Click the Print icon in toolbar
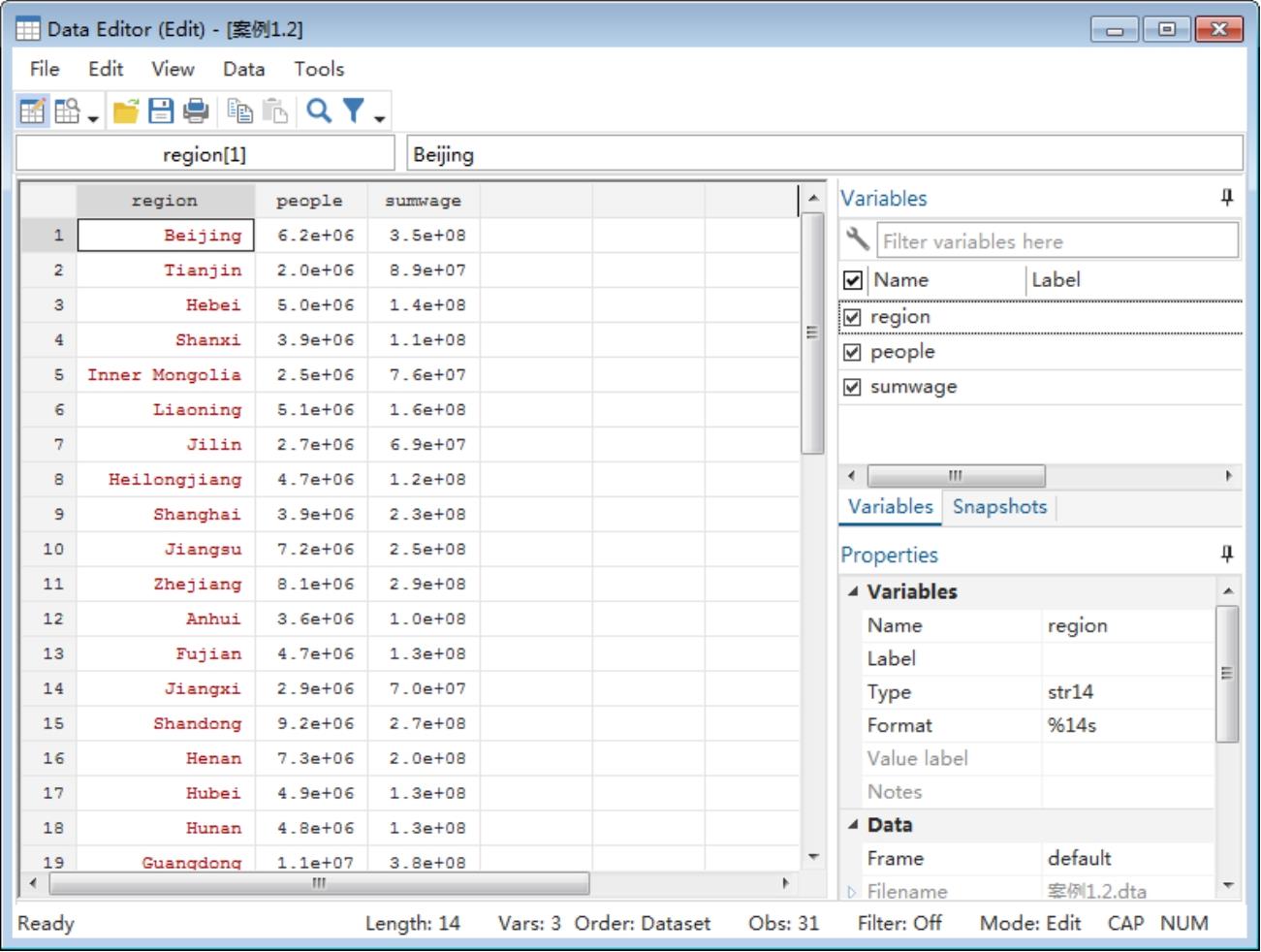 tap(196, 111)
